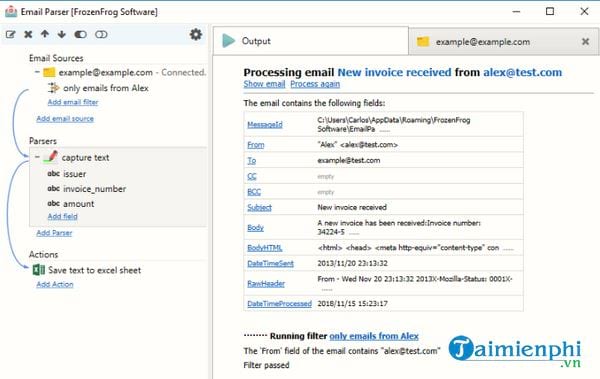Click 'Add Action' link
Viewport: 600px width, 379px height.
(x=55, y=284)
